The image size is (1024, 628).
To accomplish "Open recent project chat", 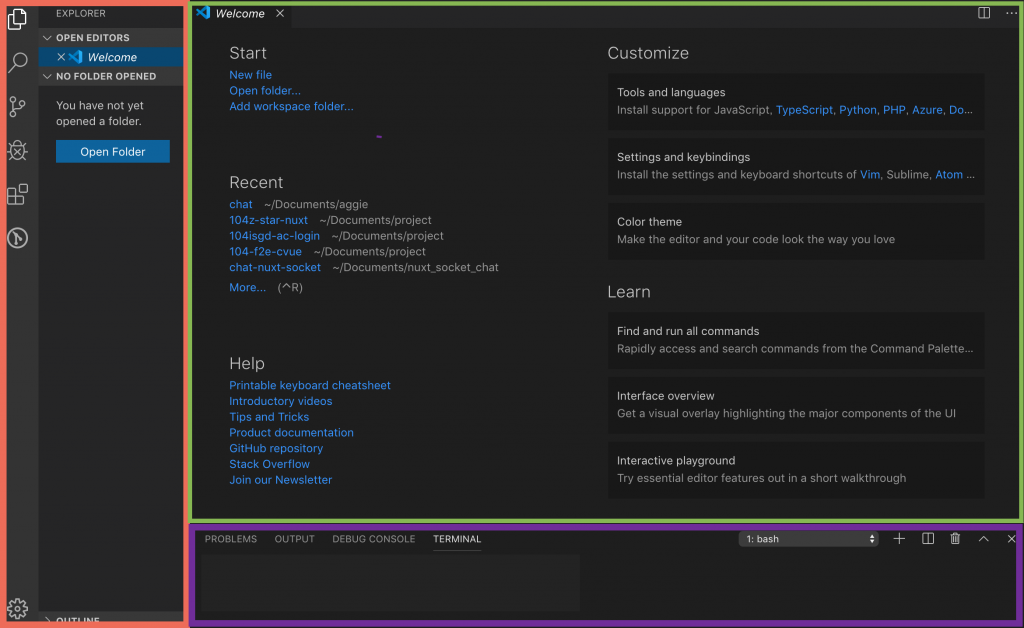I will click(240, 204).
